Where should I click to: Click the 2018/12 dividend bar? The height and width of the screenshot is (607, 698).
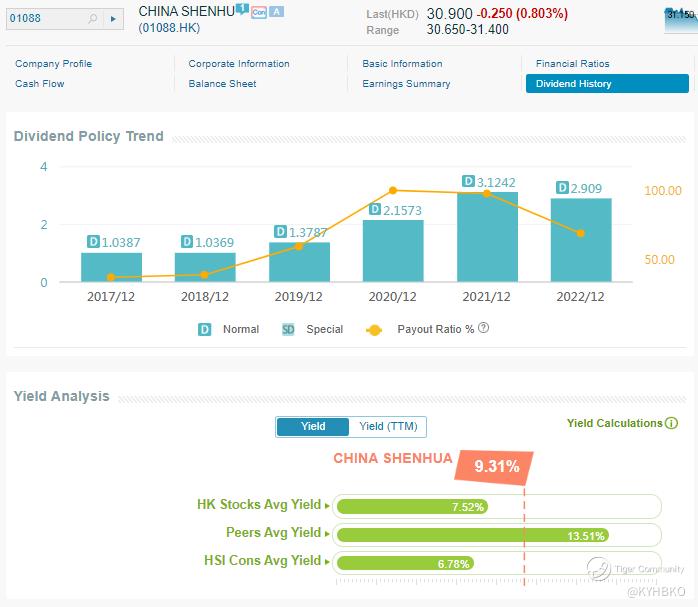(x=205, y=267)
